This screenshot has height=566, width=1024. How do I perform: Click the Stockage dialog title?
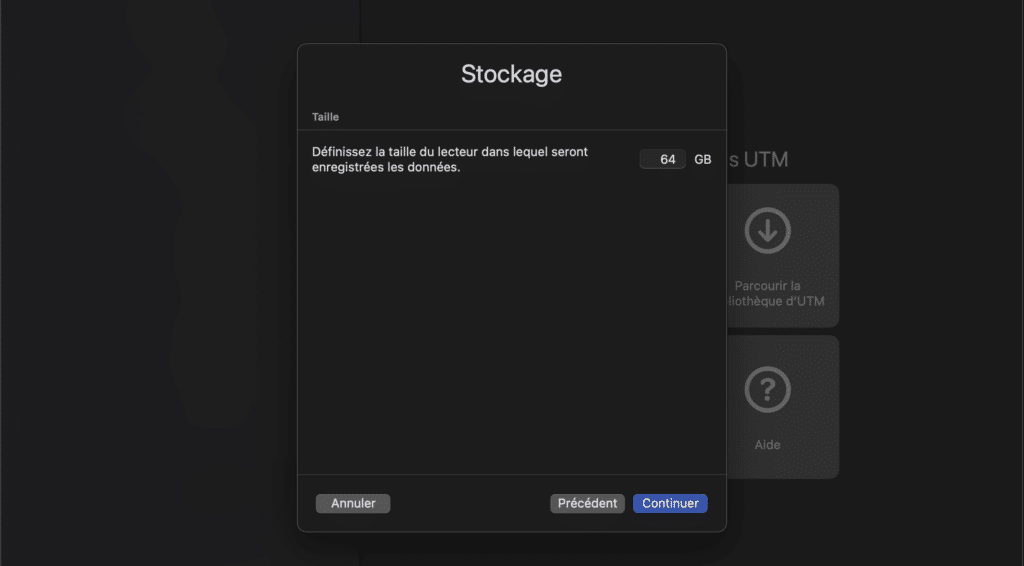[511, 74]
